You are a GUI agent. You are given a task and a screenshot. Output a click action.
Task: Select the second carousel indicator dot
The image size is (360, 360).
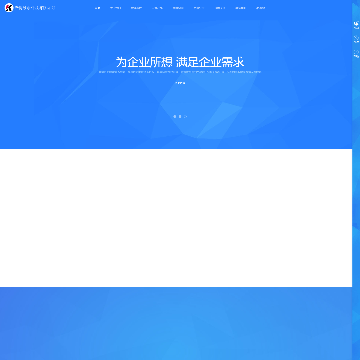180,116
